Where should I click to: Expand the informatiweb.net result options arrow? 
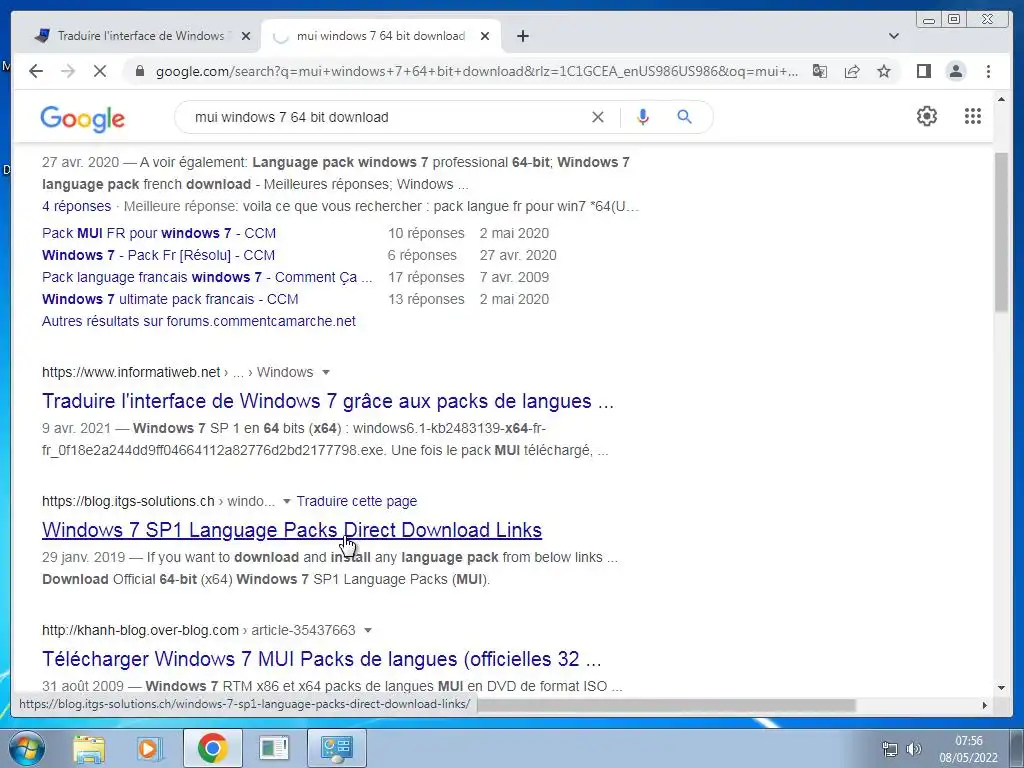[x=326, y=372]
